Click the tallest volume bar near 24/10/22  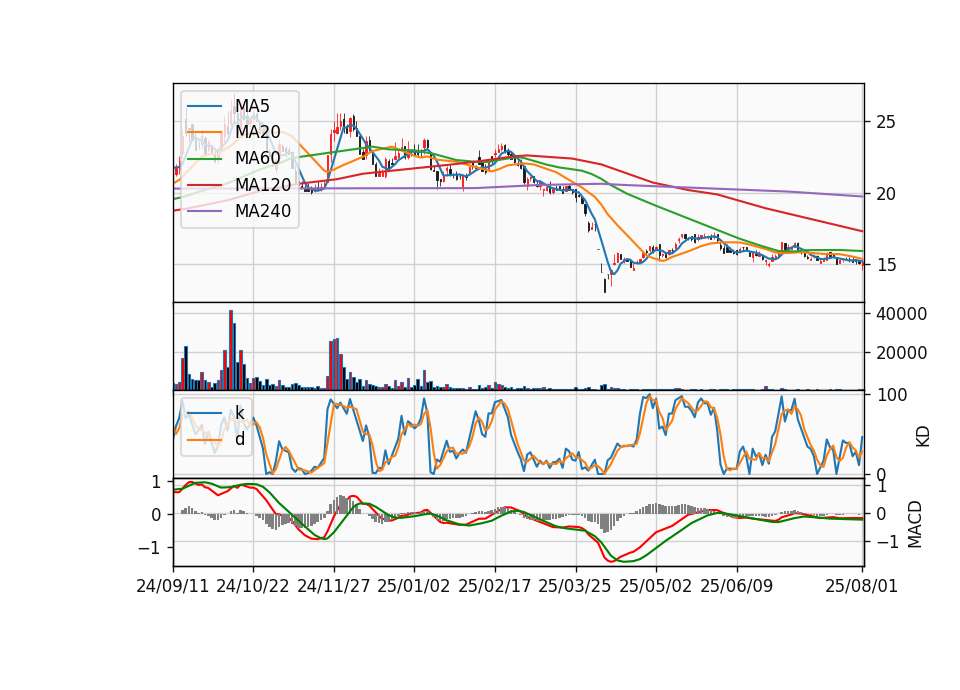point(231,350)
